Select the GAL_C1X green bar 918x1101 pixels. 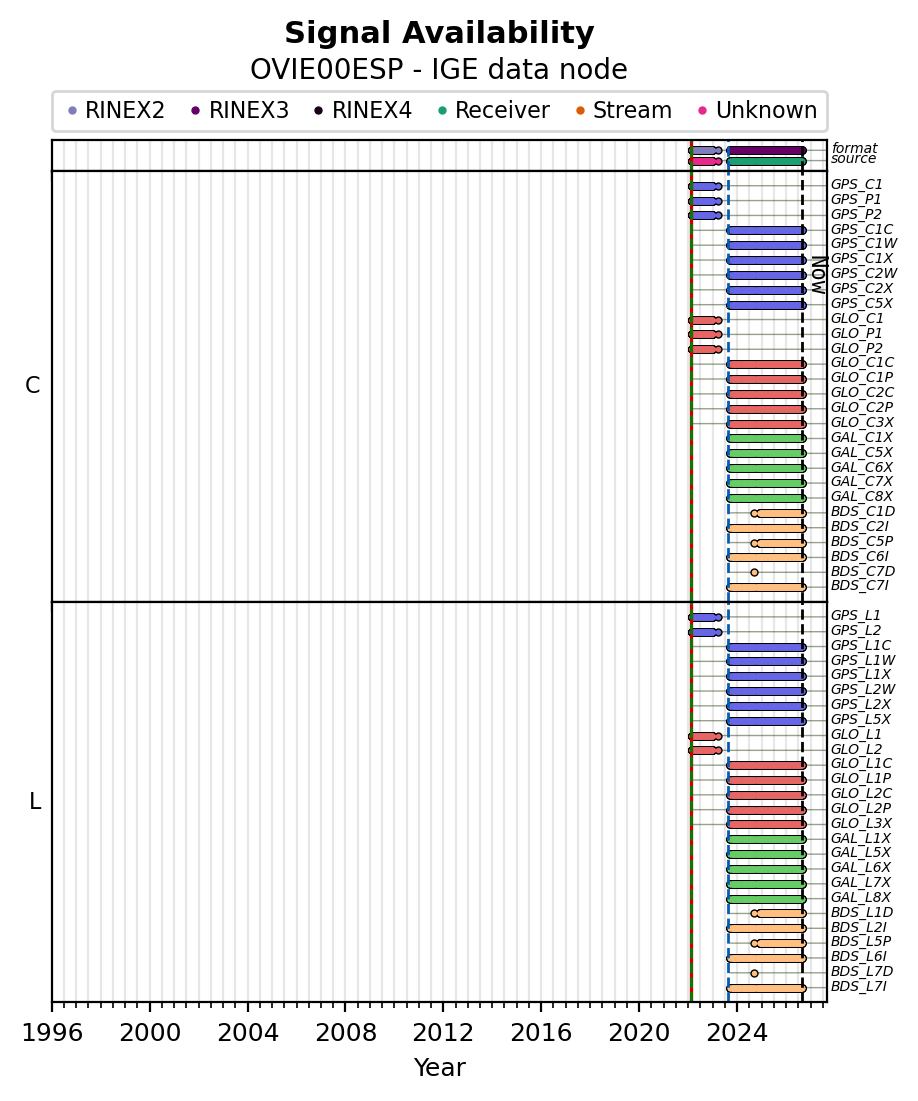[x=766, y=438]
